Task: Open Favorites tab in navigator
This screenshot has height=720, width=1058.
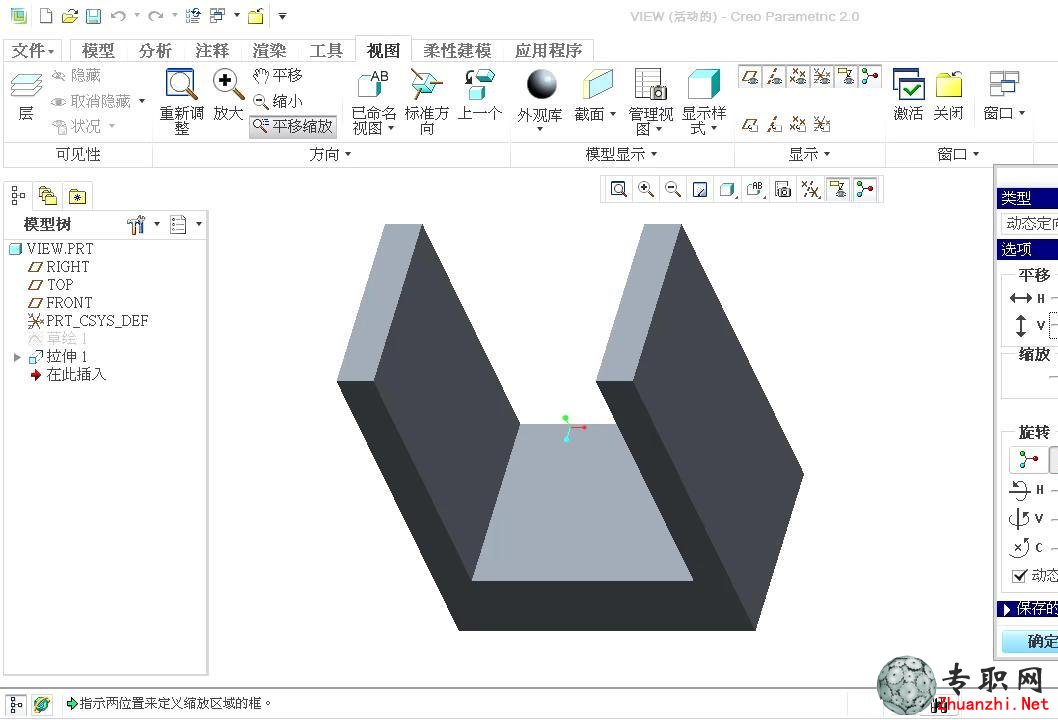Action: pos(78,196)
